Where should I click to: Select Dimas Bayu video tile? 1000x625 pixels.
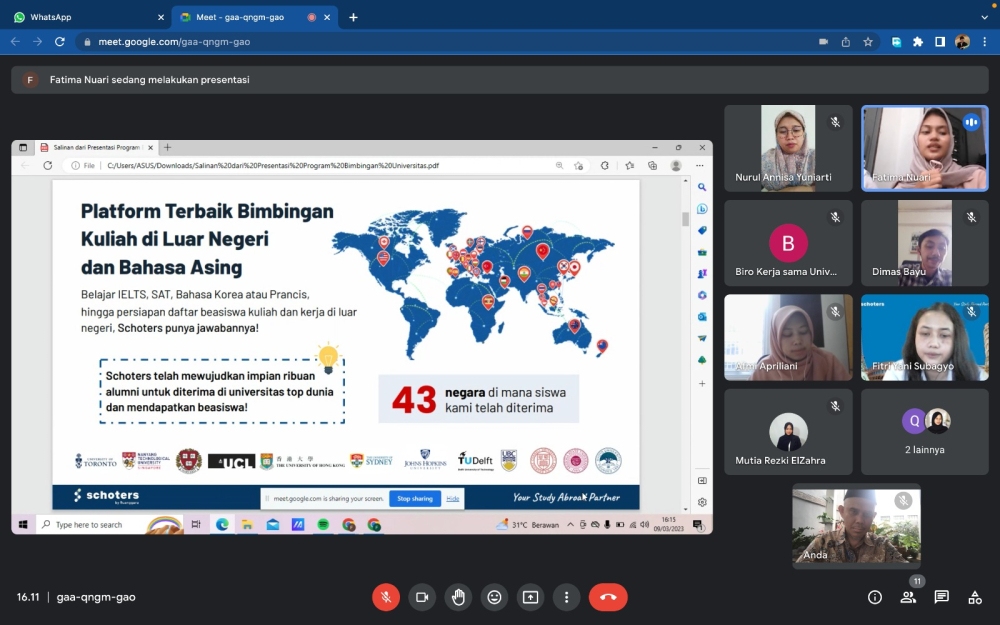(x=925, y=243)
